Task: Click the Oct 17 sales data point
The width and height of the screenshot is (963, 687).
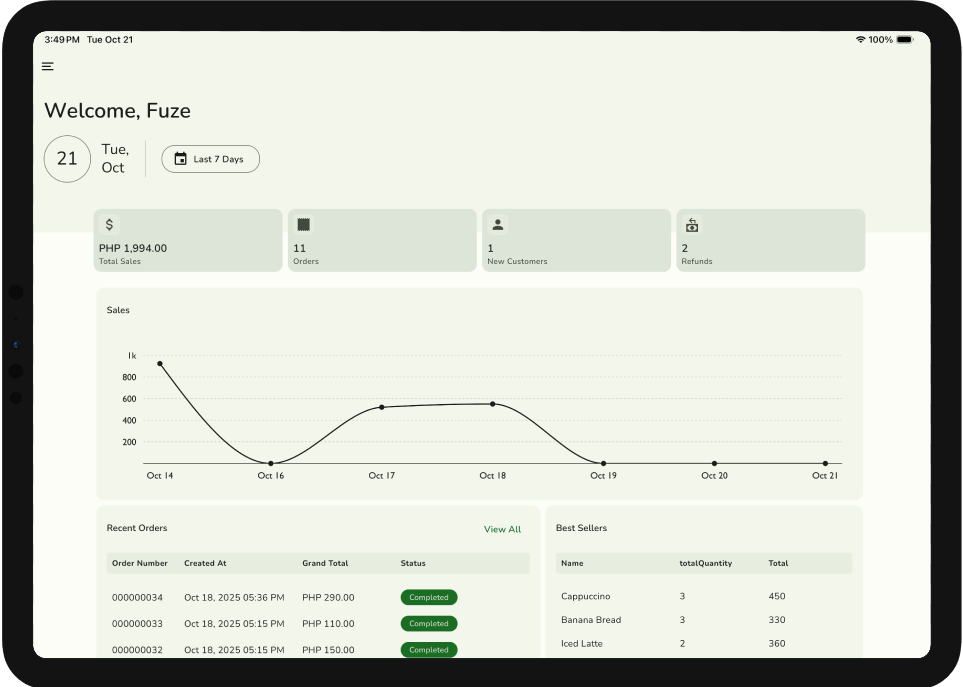Action: click(x=382, y=407)
